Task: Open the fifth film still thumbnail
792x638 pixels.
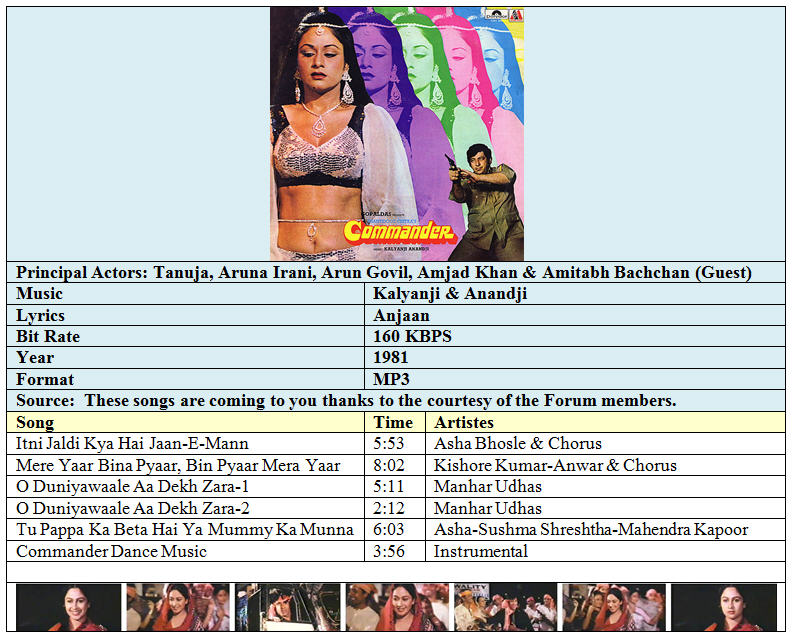Action: (x=506, y=607)
